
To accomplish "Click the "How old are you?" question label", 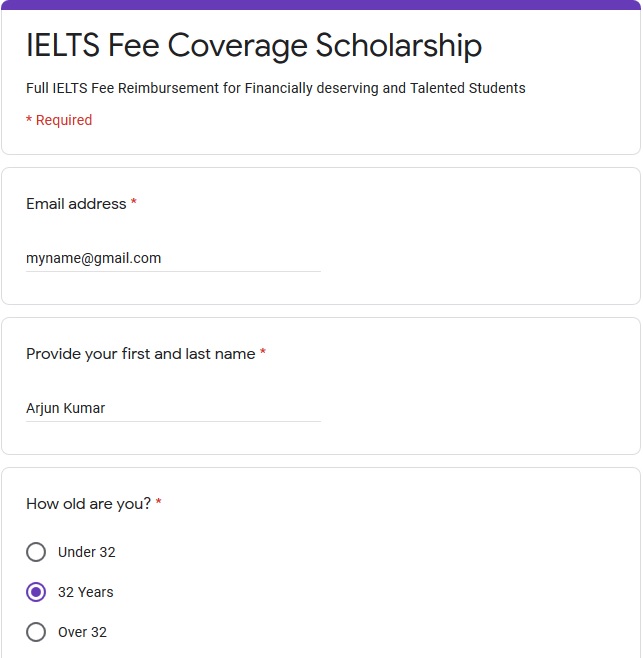I will (88, 504).
